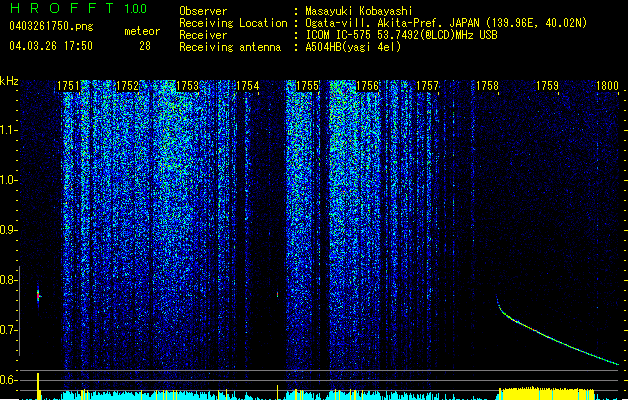Click the HROFFT 1.0.0 title text

pos(79,8)
